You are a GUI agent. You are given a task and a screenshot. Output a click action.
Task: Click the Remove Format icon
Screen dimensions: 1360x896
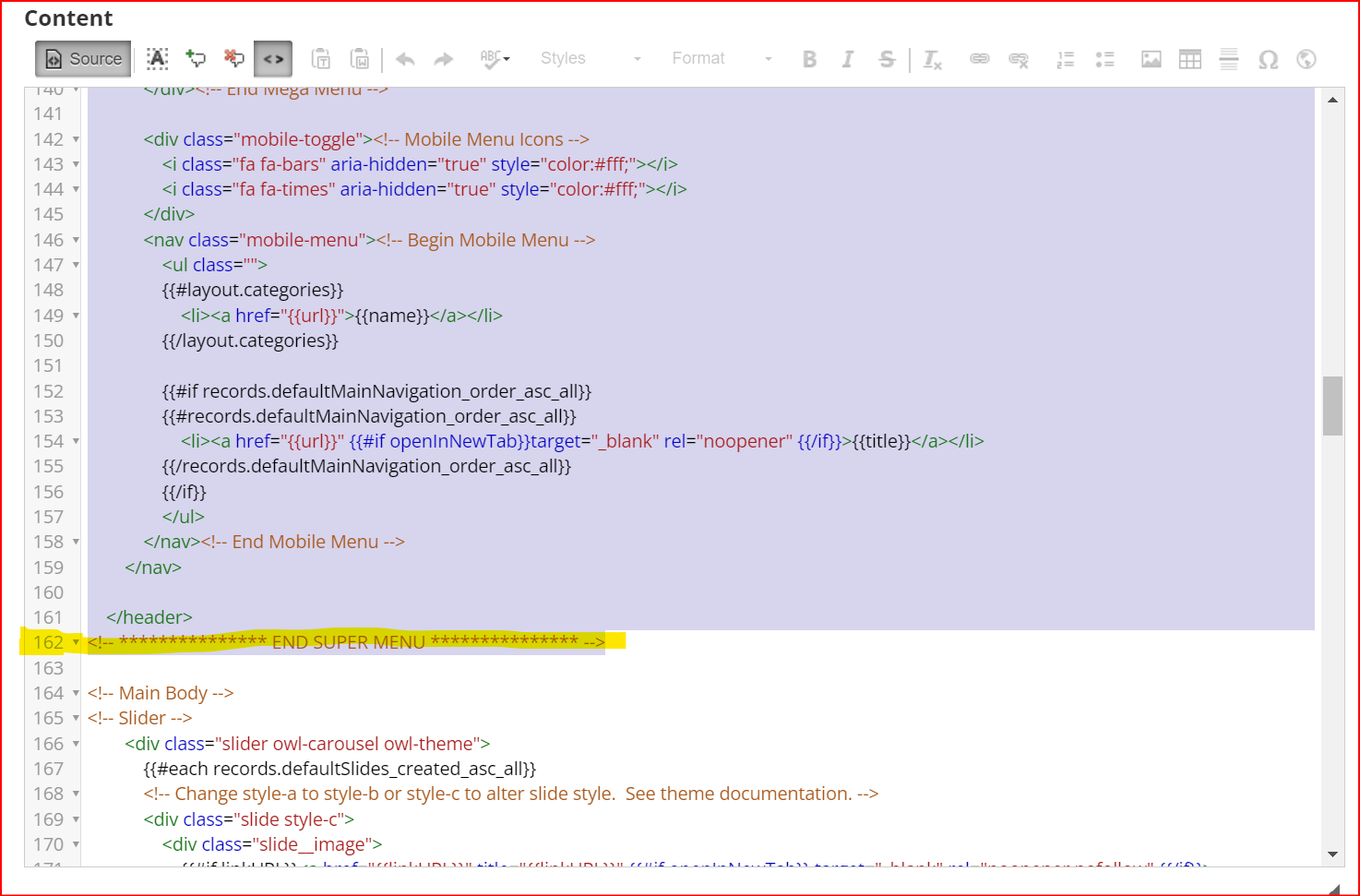(x=933, y=59)
